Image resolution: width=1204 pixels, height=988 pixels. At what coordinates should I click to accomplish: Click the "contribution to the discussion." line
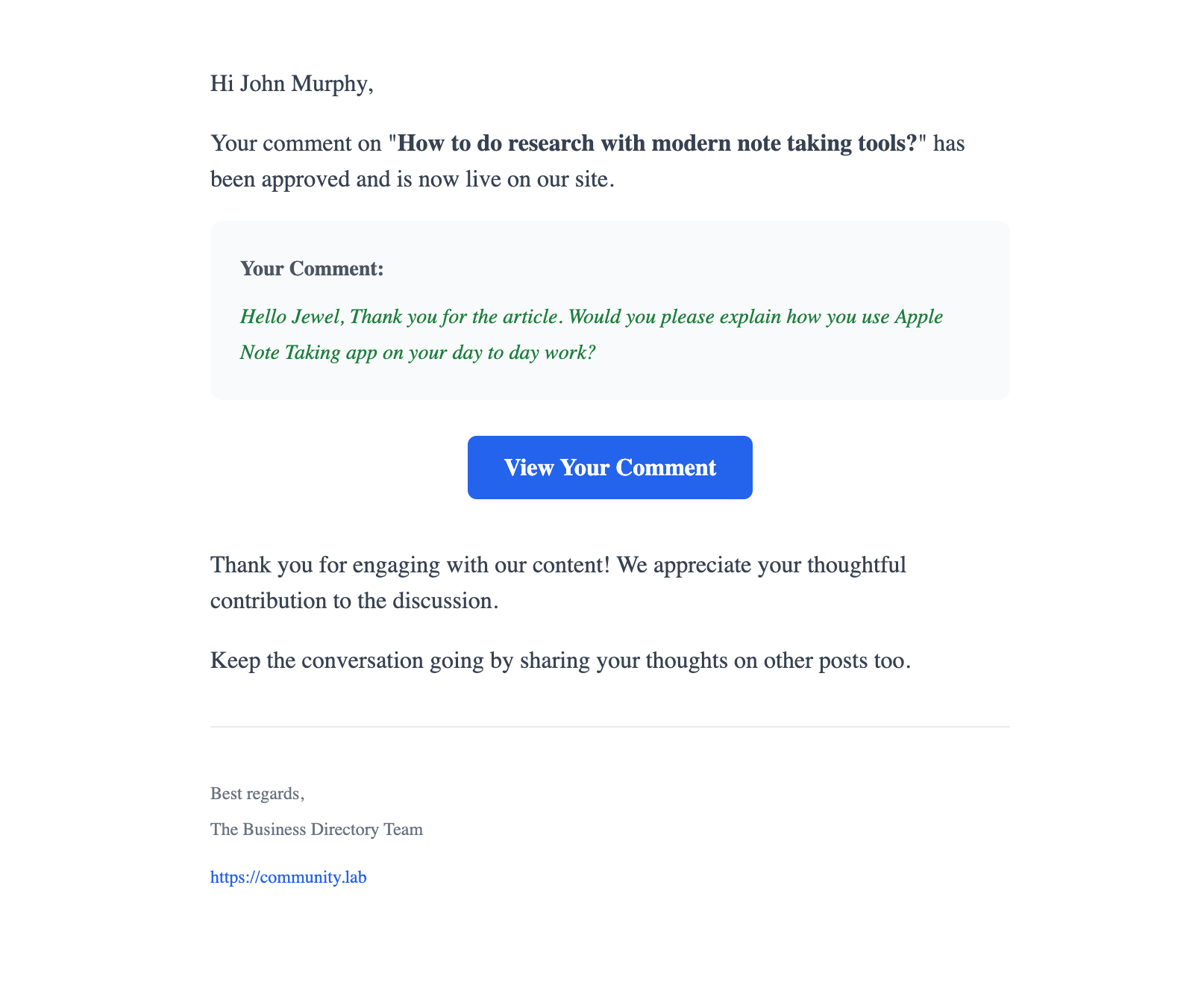pyautogui.click(x=354, y=601)
